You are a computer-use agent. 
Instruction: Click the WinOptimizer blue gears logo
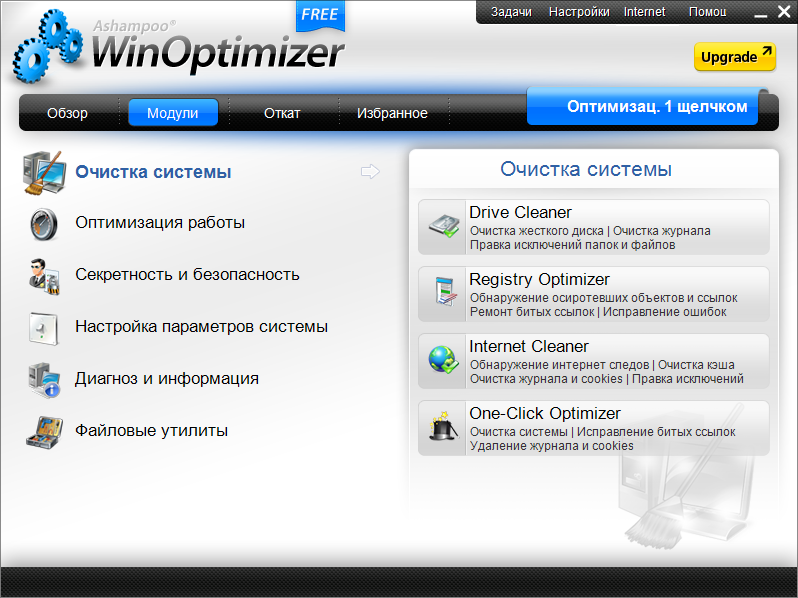(x=48, y=46)
